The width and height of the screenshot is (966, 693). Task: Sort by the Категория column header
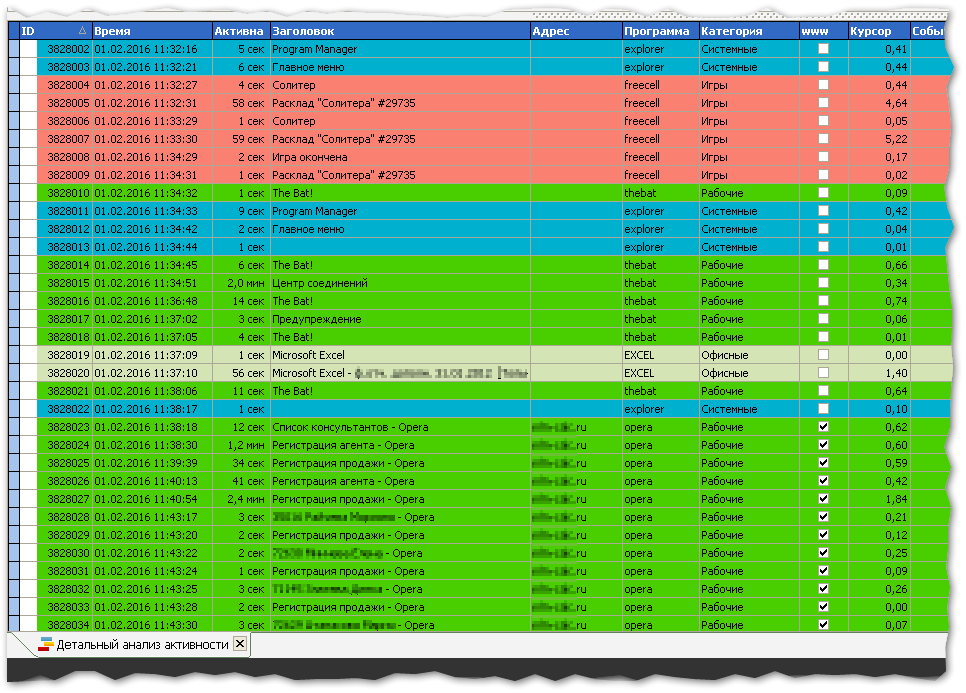749,31
